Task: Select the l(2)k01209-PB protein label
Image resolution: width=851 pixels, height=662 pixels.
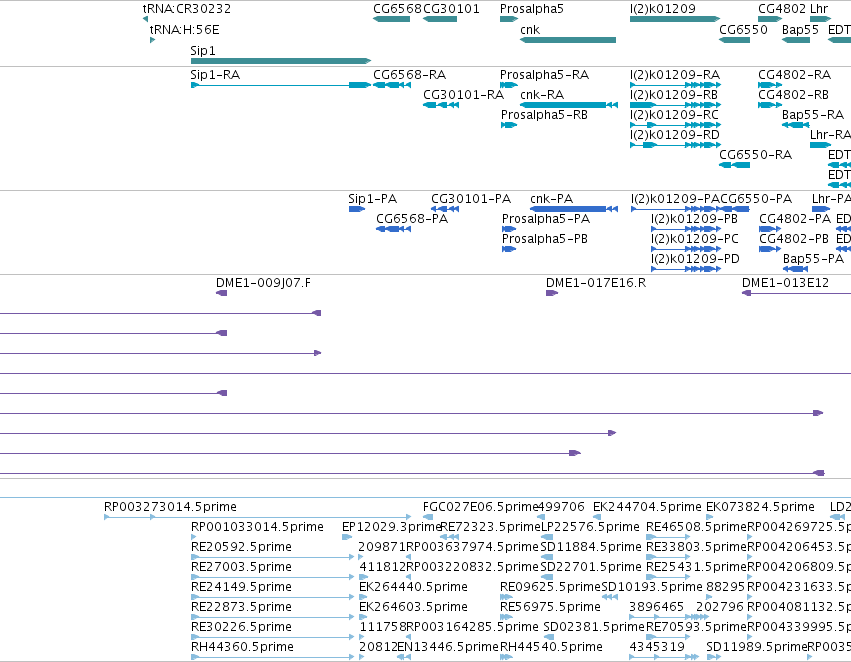Action: click(x=695, y=219)
